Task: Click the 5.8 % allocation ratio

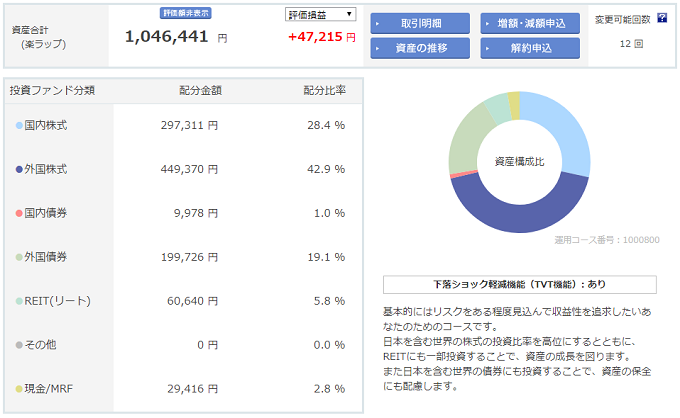Action: click(330, 301)
